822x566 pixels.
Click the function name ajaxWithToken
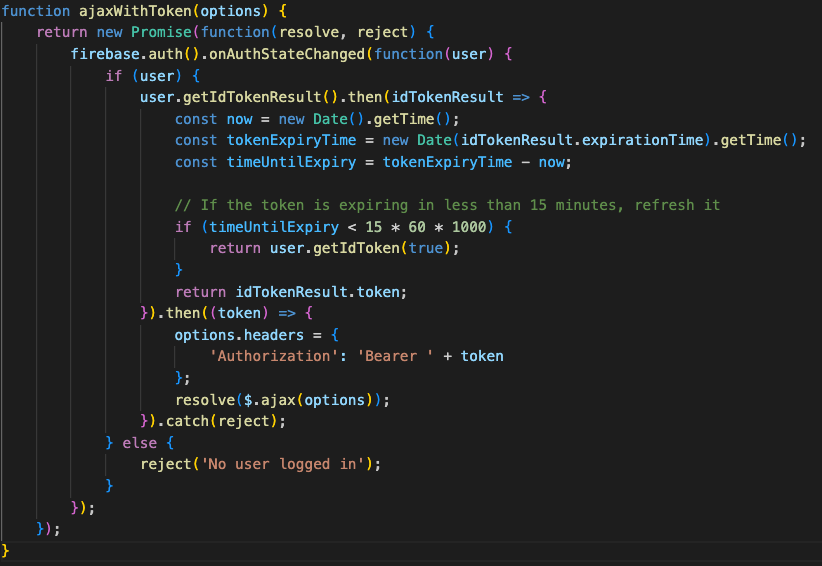click(135, 11)
